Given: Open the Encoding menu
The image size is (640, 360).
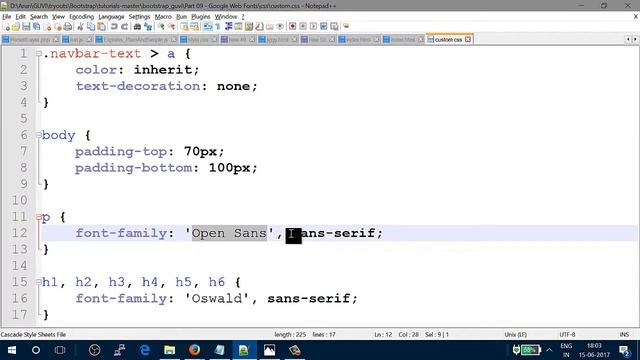Looking at the screenshot, I should tap(81, 17).
